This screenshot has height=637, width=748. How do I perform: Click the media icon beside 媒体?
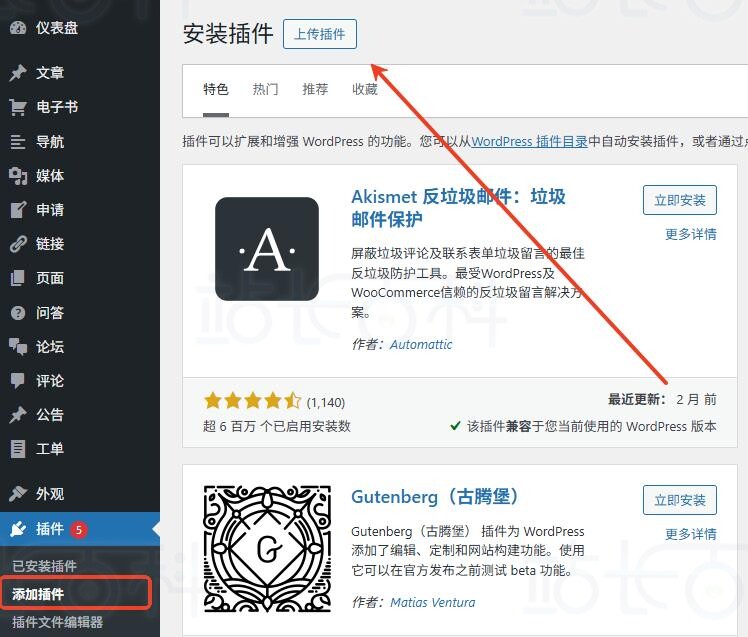(x=18, y=176)
